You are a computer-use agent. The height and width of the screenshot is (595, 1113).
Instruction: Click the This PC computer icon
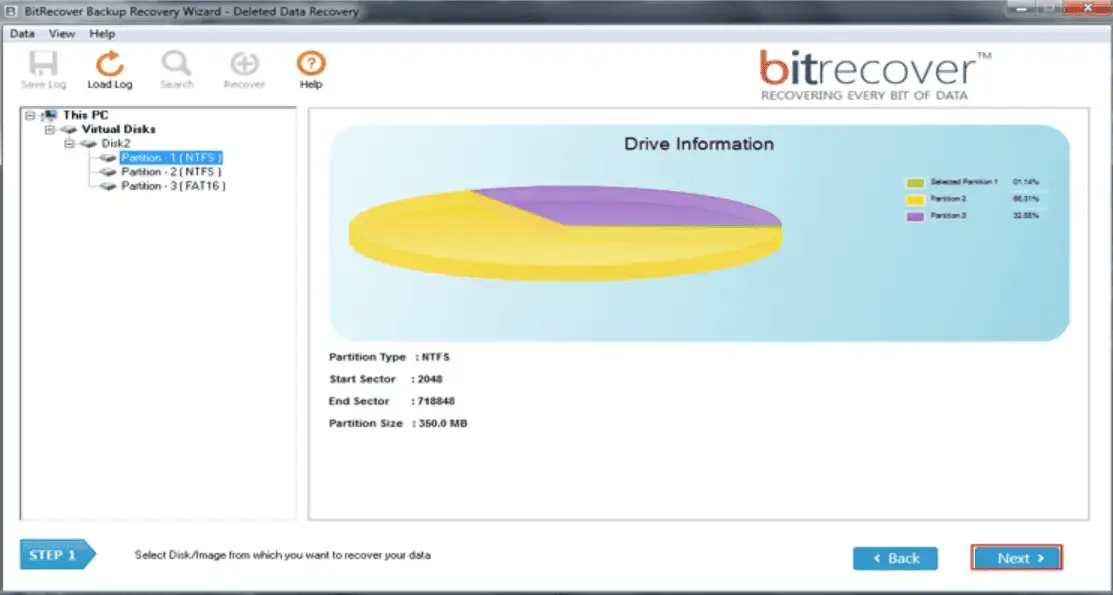pos(50,115)
